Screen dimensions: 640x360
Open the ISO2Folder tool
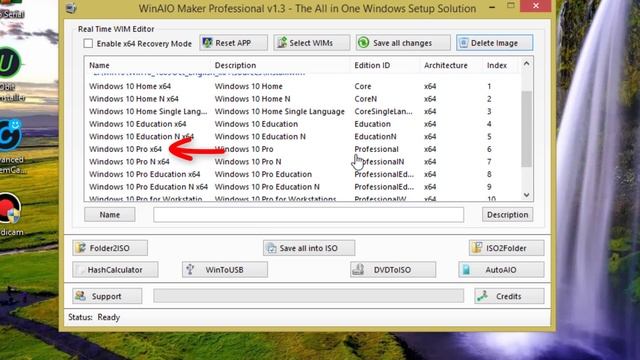(x=507, y=248)
